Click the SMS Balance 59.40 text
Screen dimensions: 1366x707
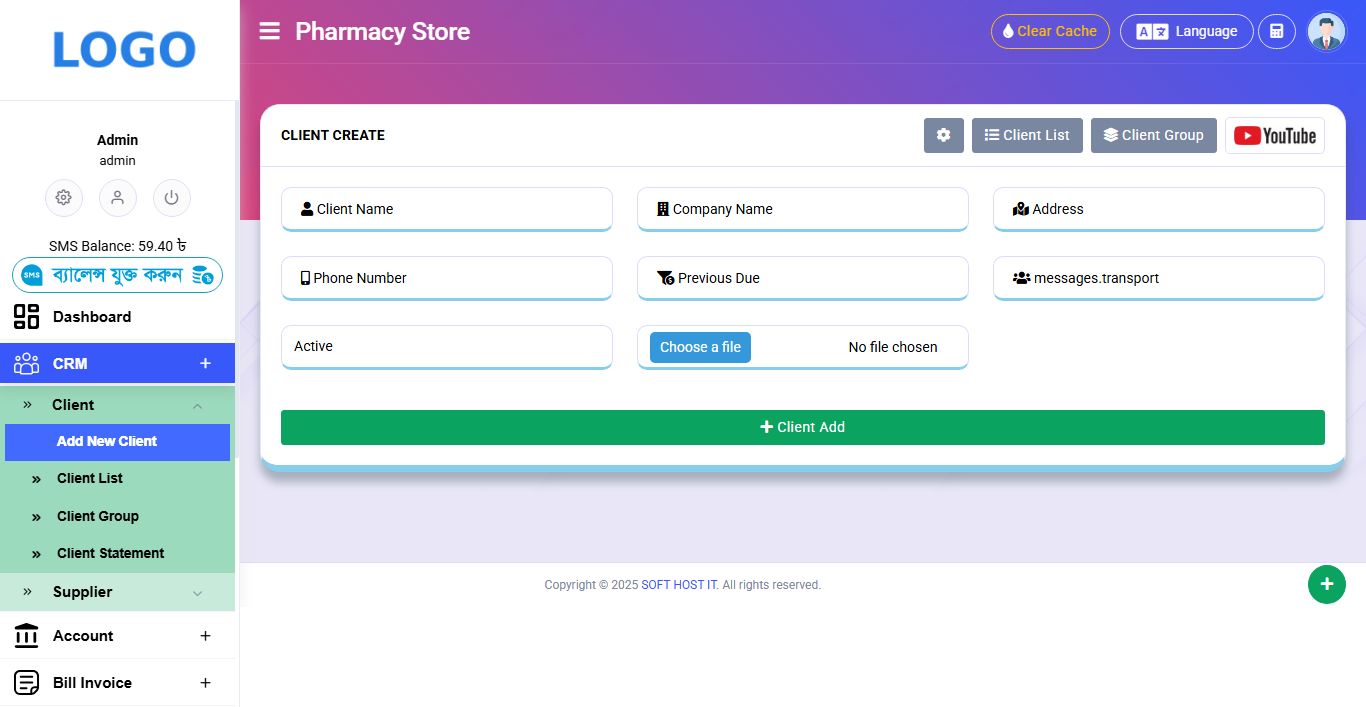[x=117, y=246]
